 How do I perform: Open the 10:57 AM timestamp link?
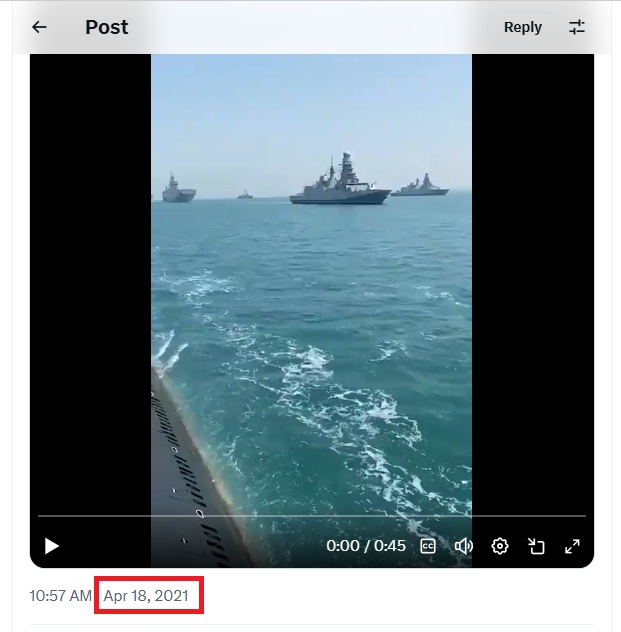point(60,596)
